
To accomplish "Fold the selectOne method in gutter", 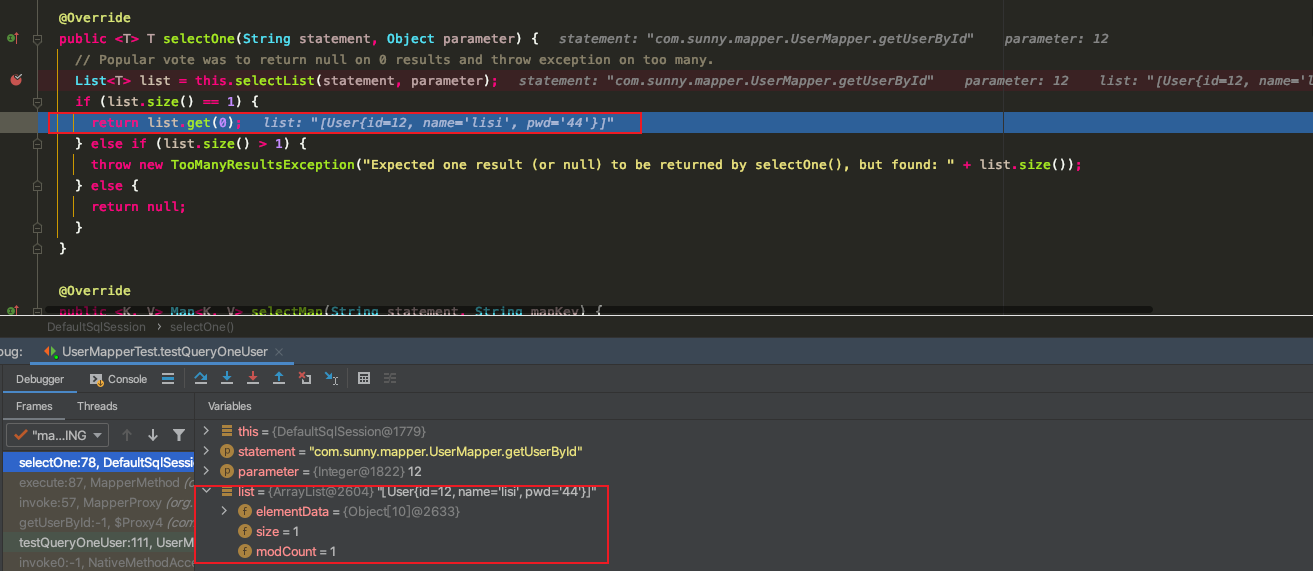I will [38, 39].
